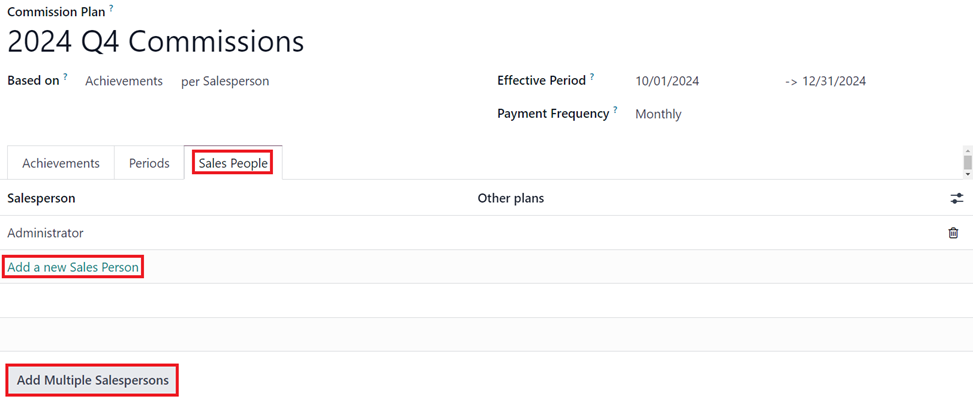Click the scrollbar up arrow
Screen dimensions: 973x399
pyautogui.click(x=967, y=151)
